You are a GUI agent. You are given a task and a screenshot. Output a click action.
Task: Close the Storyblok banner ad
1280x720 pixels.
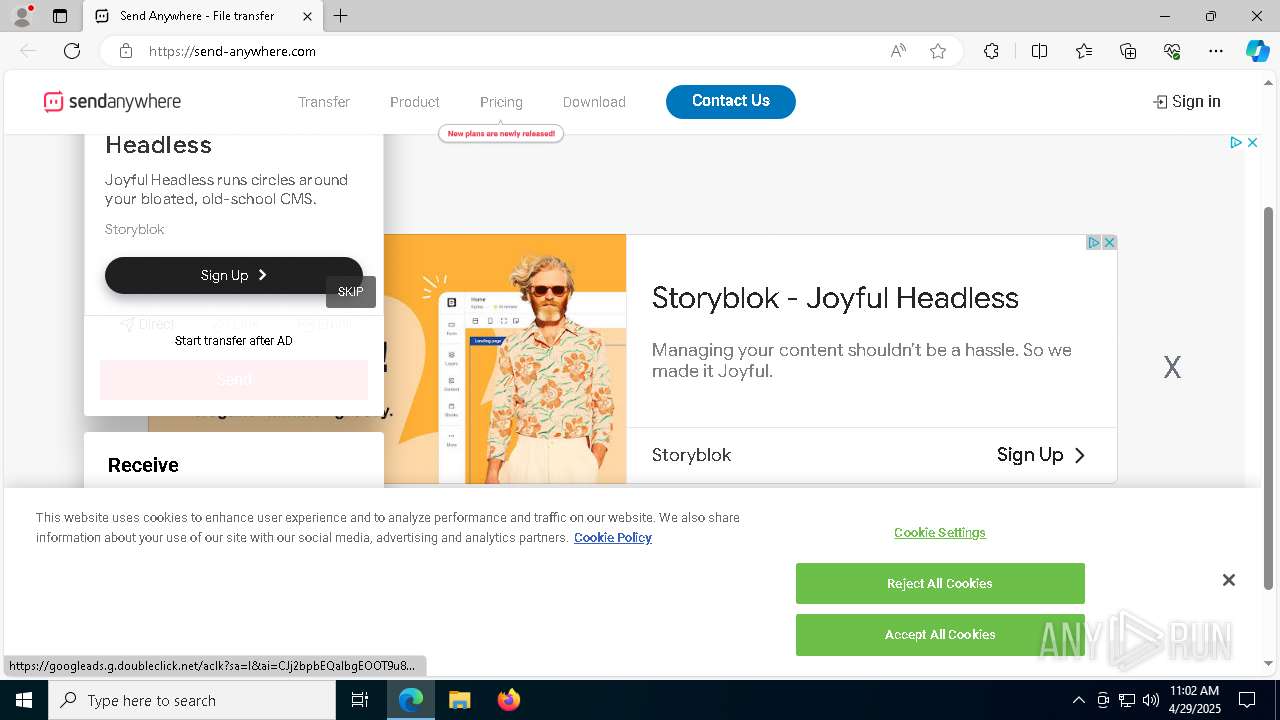coord(1109,242)
